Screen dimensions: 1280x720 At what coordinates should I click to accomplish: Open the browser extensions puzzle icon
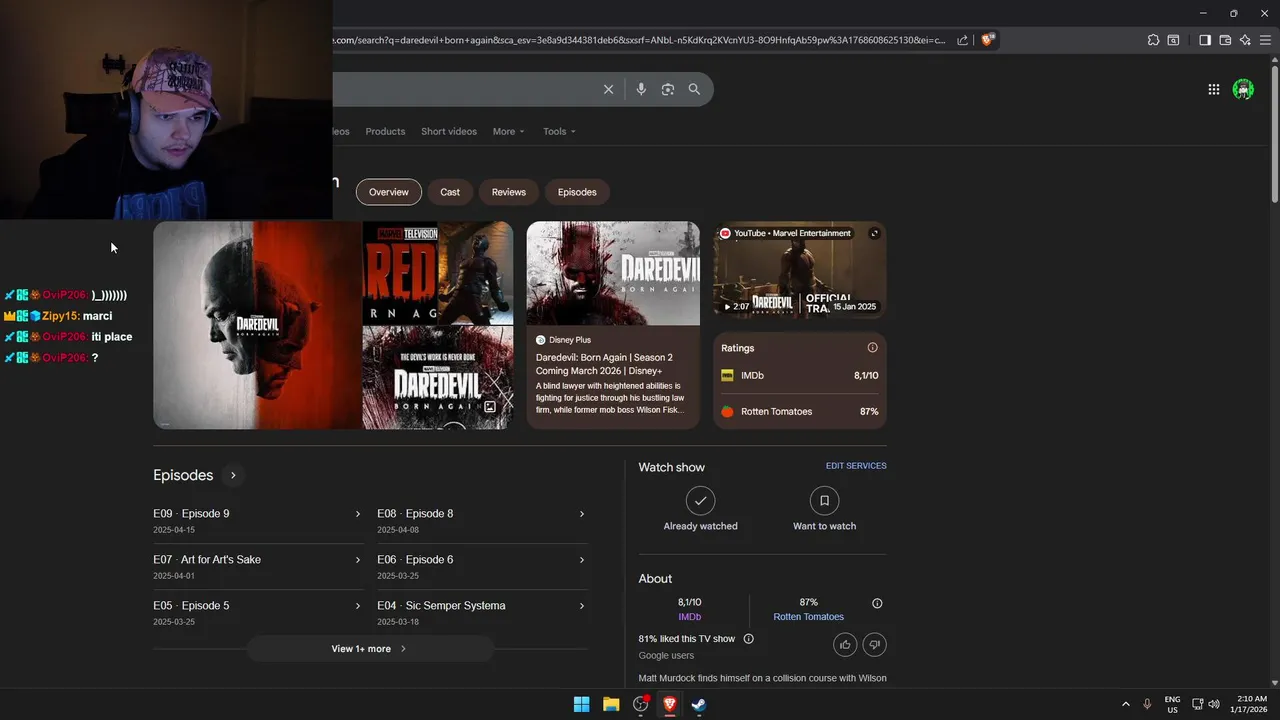pyautogui.click(x=1153, y=40)
